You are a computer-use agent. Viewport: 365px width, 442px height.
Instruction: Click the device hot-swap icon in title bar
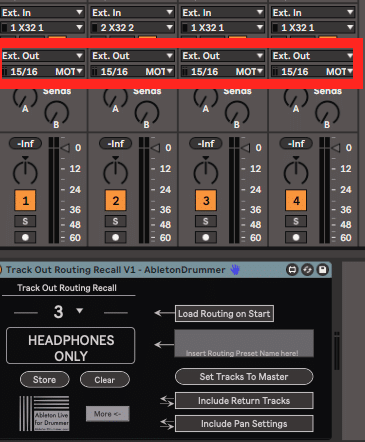(307, 270)
